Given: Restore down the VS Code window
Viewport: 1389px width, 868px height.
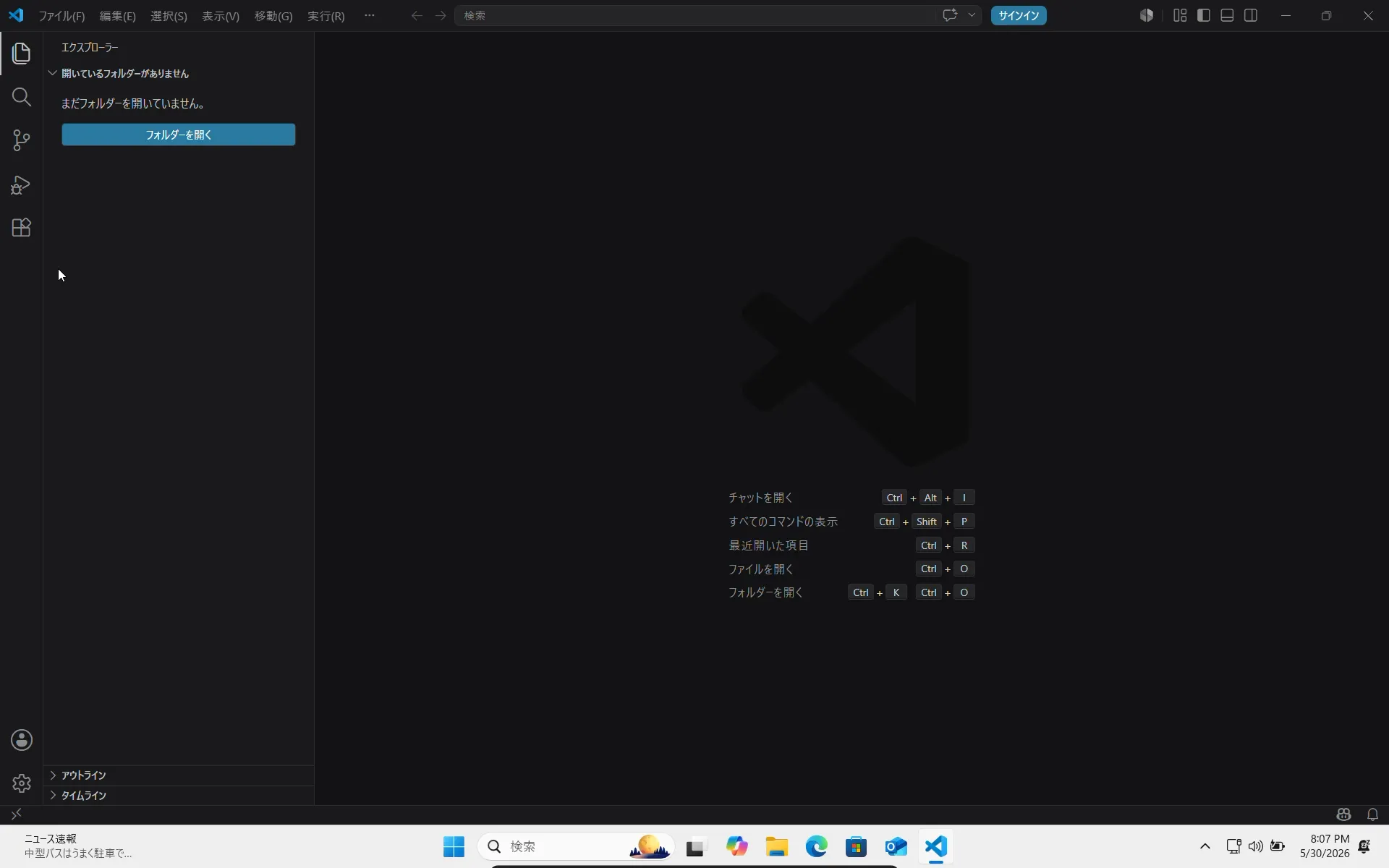Looking at the screenshot, I should click(1326, 15).
